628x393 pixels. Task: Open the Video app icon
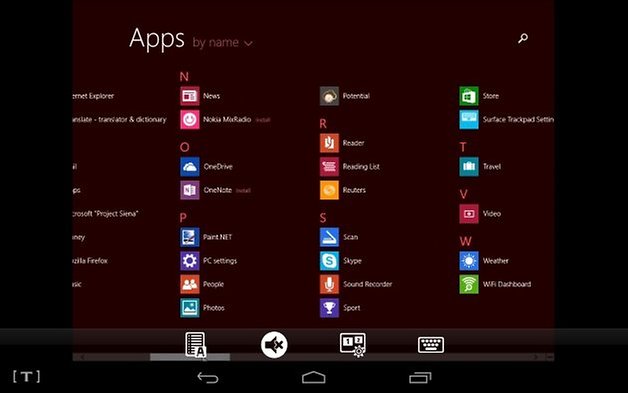click(469, 214)
